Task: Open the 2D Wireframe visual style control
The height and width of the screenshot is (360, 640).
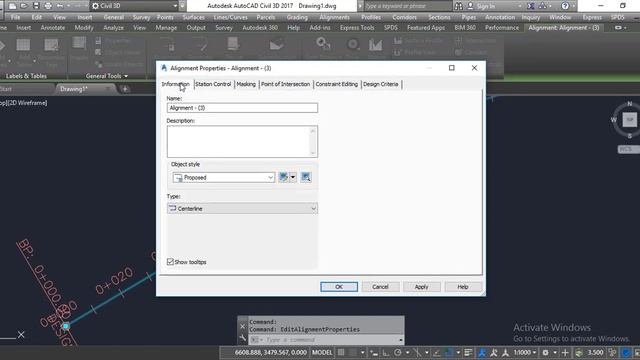Action: 27,103
